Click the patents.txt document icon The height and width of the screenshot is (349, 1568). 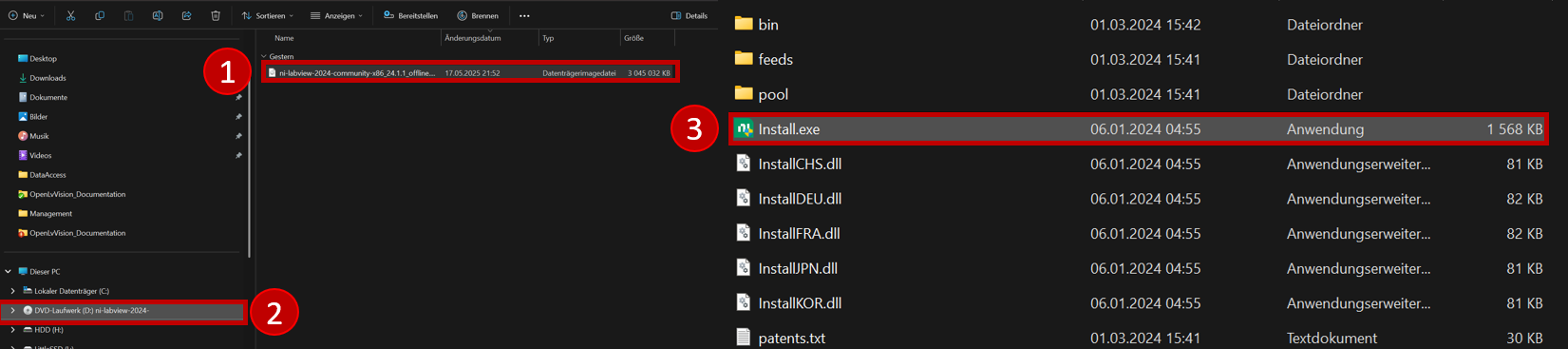(744, 338)
